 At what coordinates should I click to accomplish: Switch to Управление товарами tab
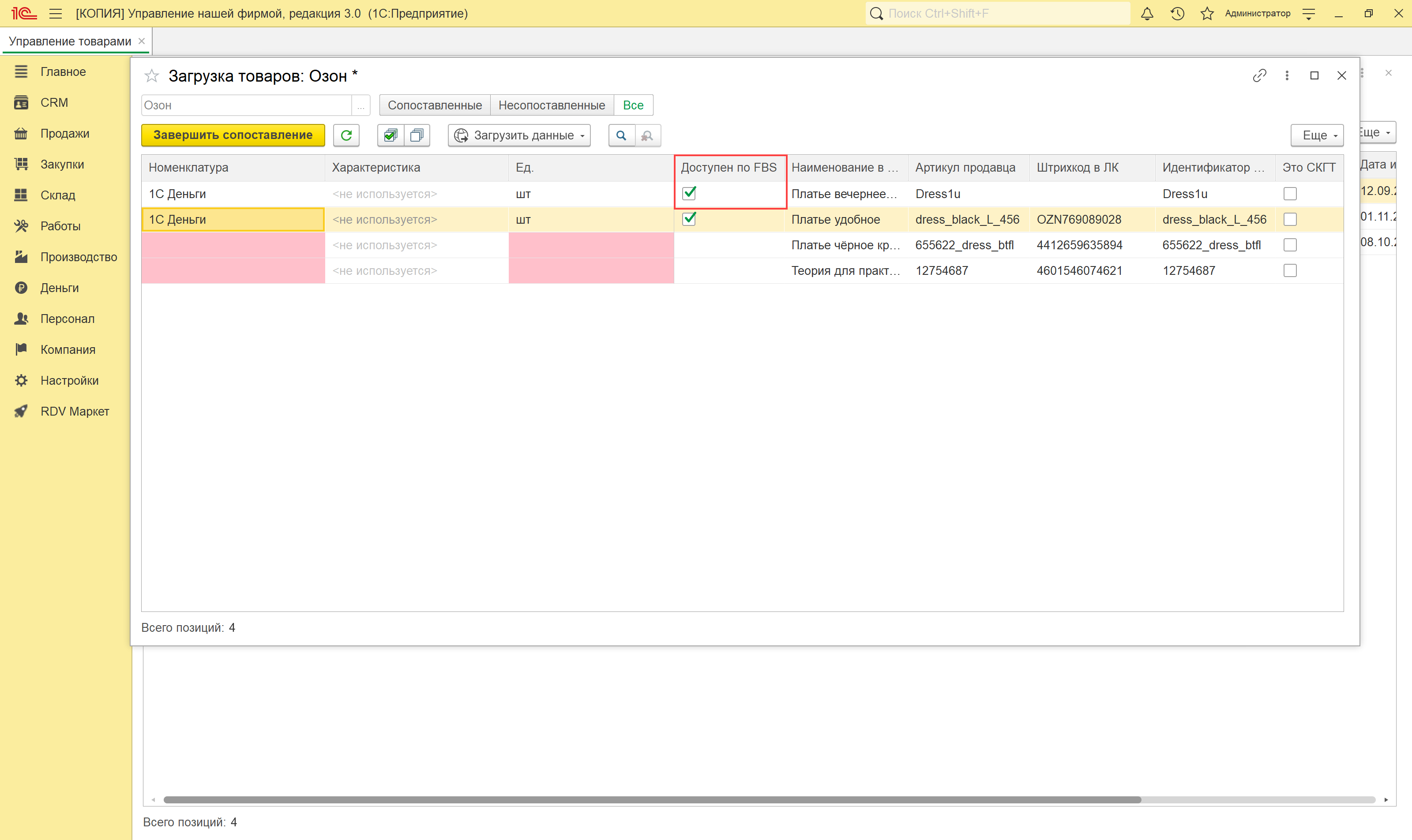click(70, 41)
